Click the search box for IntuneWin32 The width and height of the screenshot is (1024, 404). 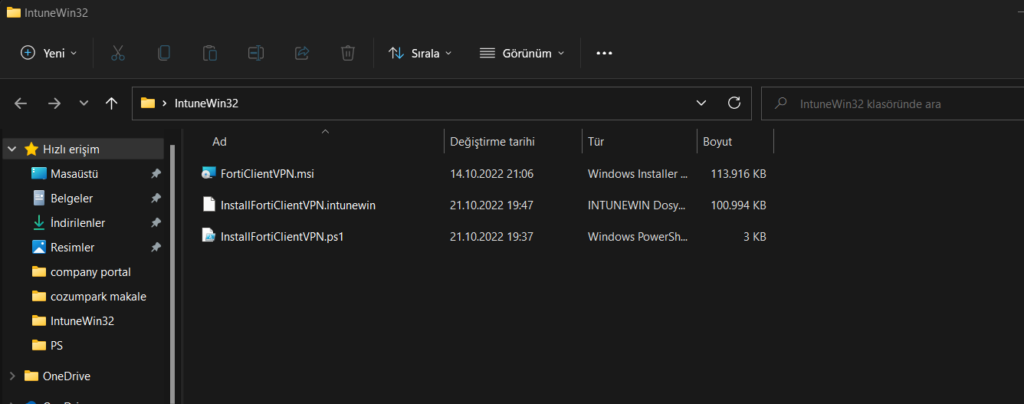892,103
